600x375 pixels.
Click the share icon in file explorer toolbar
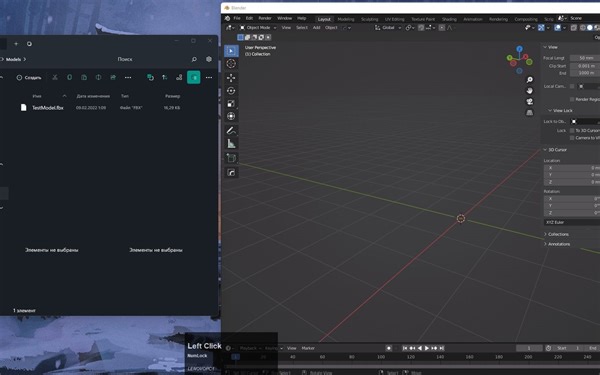point(113,77)
